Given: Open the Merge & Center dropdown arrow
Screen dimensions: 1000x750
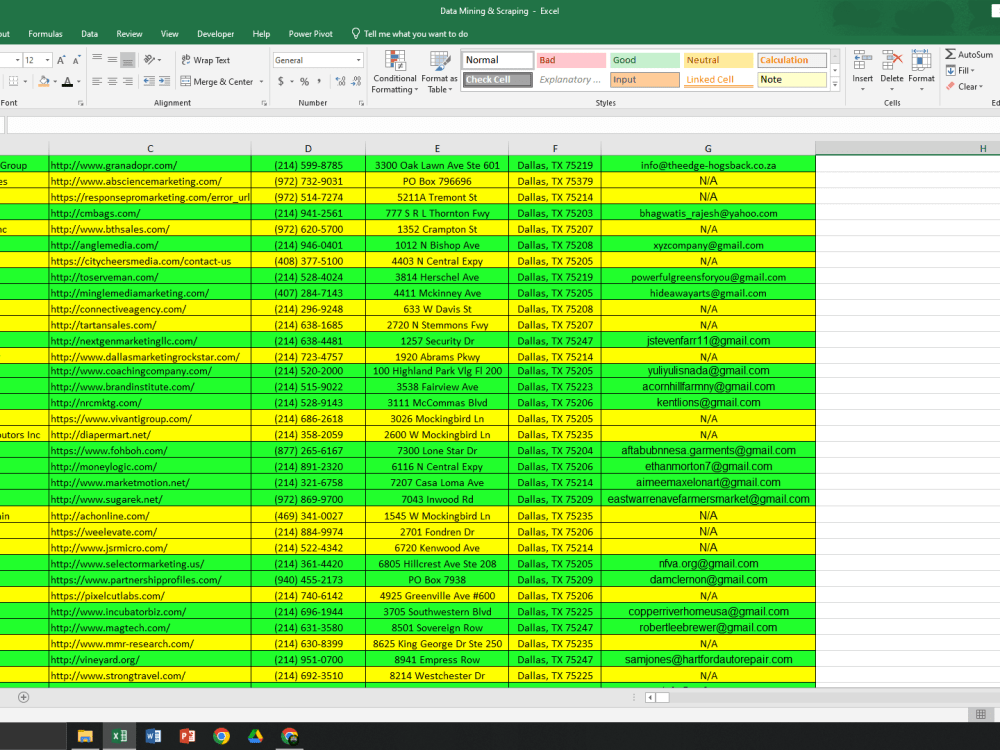Looking at the screenshot, I should pyautogui.click(x=261, y=82).
